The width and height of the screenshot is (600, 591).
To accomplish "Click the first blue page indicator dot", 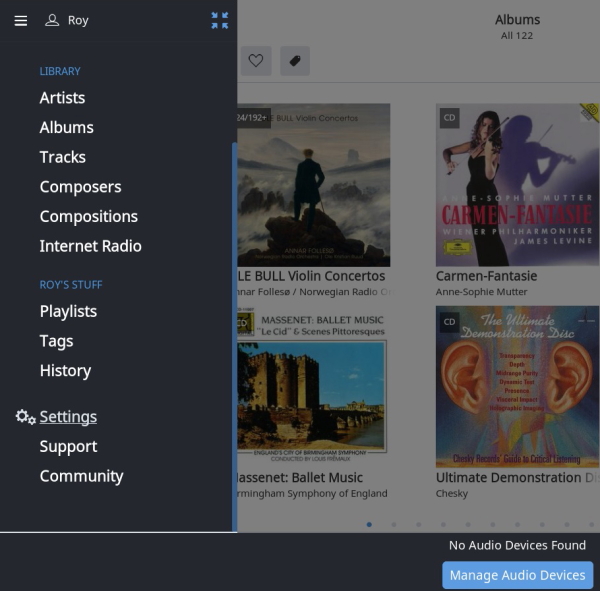I will (x=369, y=524).
